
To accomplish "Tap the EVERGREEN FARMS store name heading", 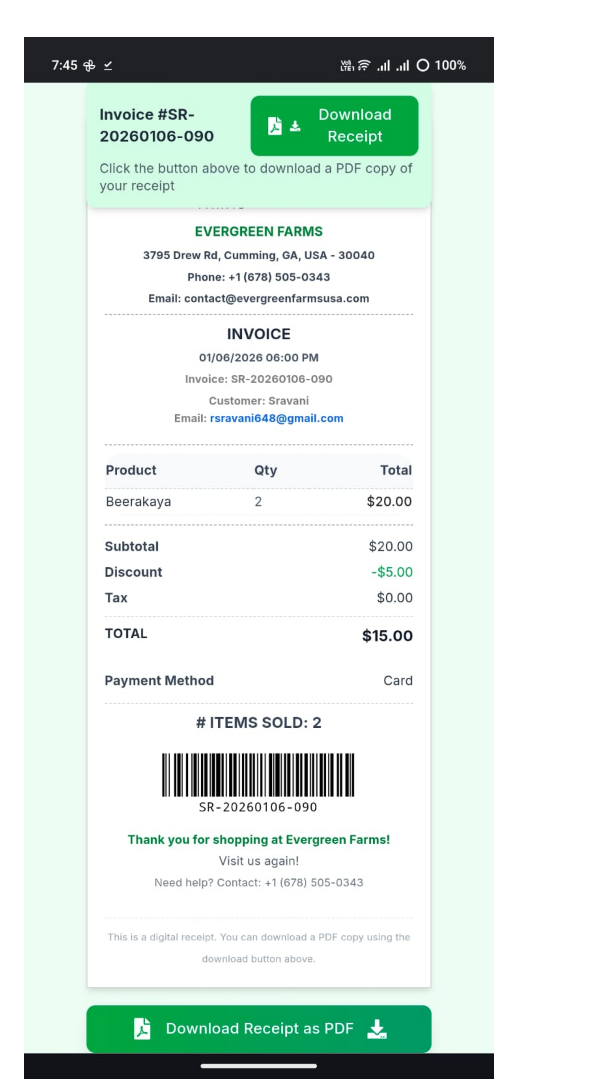I will [x=258, y=232].
